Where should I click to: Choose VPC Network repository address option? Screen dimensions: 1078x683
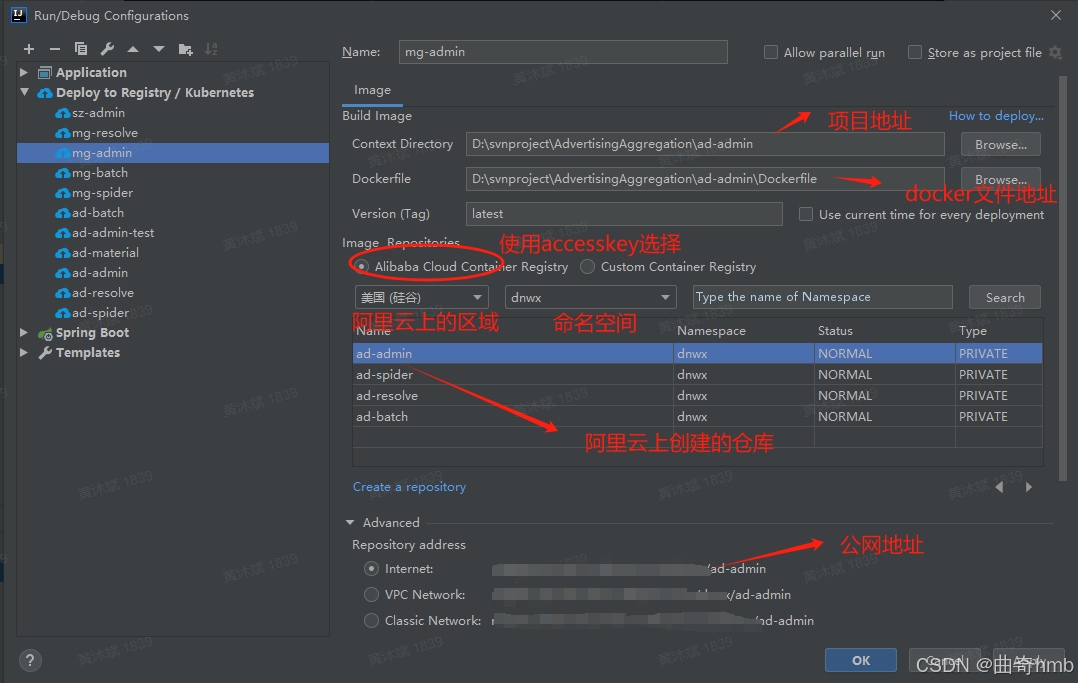click(x=371, y=594)
